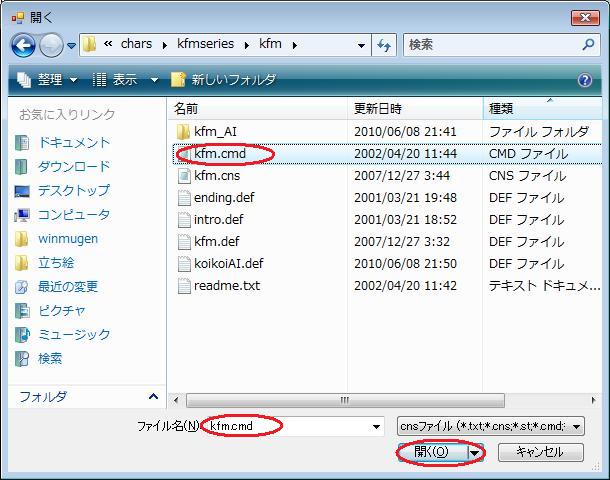This screenshot has height=480, width=610.
Task: Click the 表示 views button
Action: tap(115, 80)
